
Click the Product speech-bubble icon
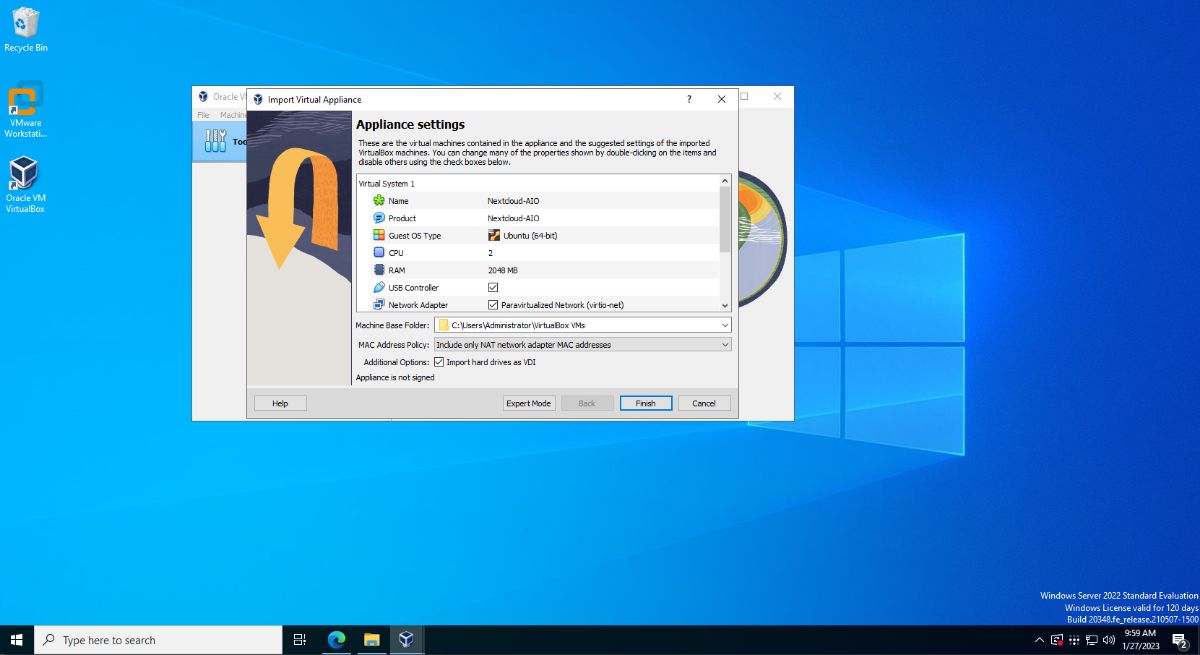pyautogui.click(x=379, y=218)
